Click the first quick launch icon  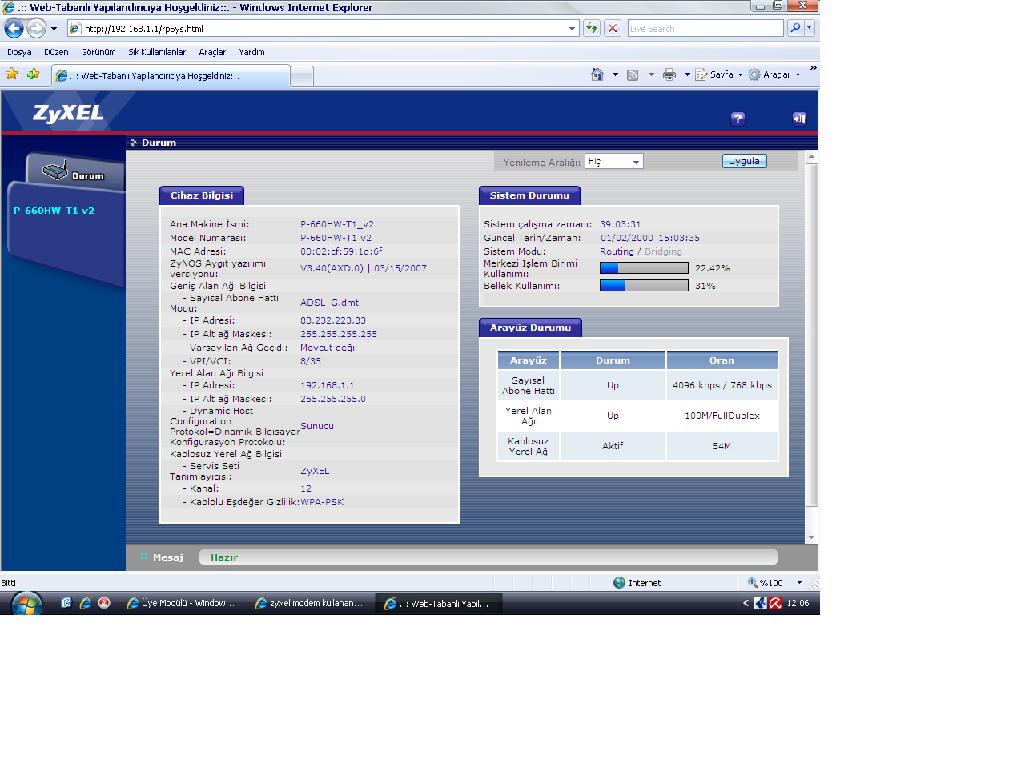(66, 603)
